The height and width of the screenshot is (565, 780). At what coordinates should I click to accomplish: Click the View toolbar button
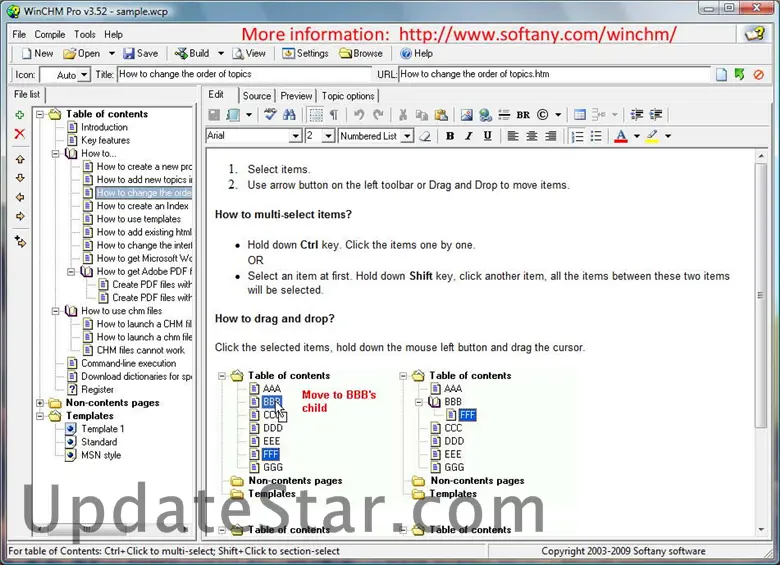tap(249, 53)
